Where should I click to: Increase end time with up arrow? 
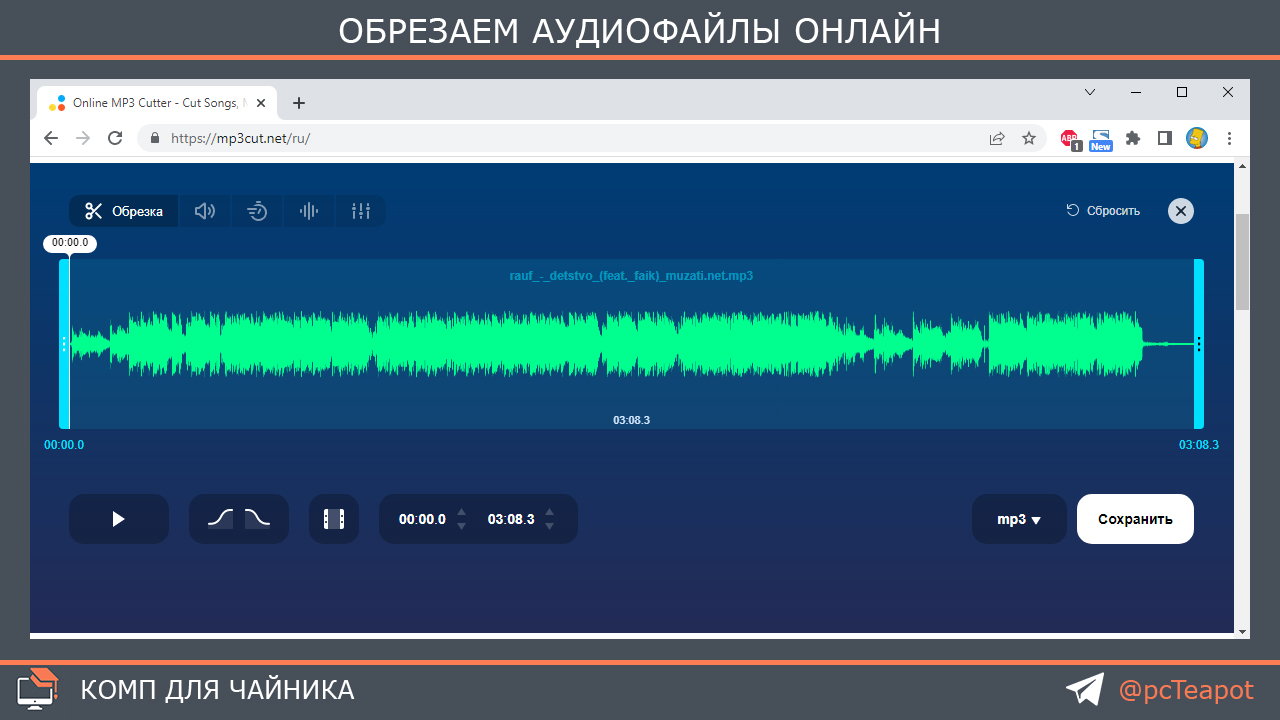click(x=549, y=512)
